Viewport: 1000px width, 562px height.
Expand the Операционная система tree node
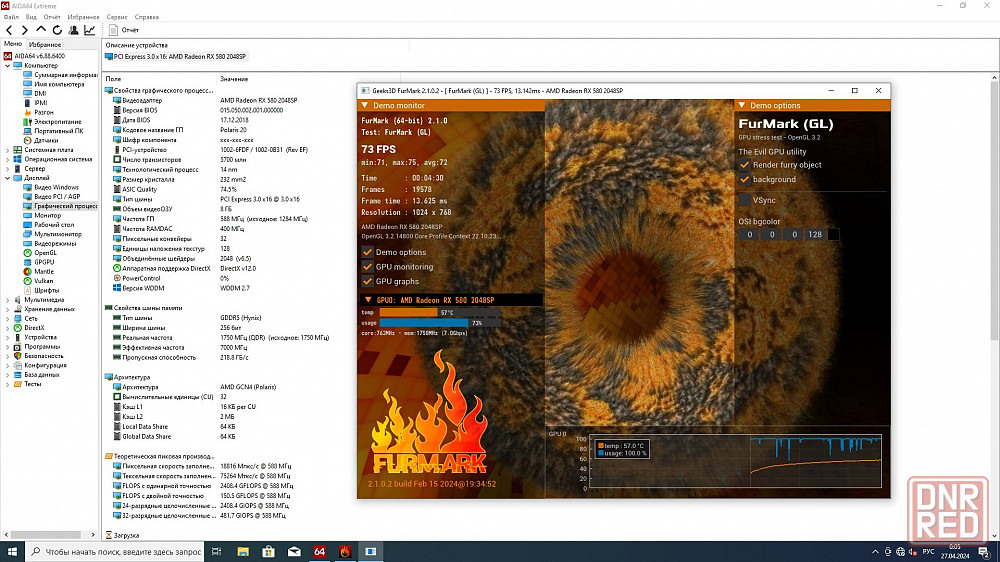[8, 159]
